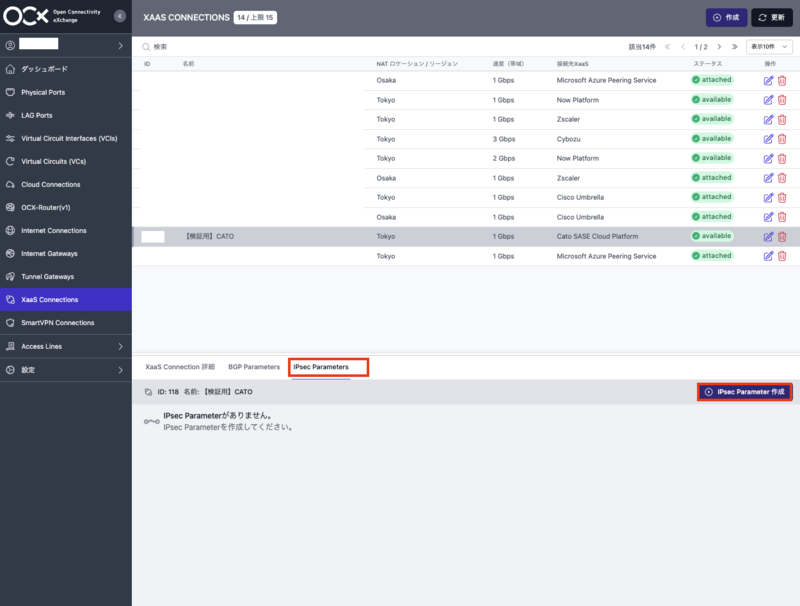The width and height of the screenshot is (800, 606).
Task: Edit the Cybozu row
Action: [x=768, y=139]
